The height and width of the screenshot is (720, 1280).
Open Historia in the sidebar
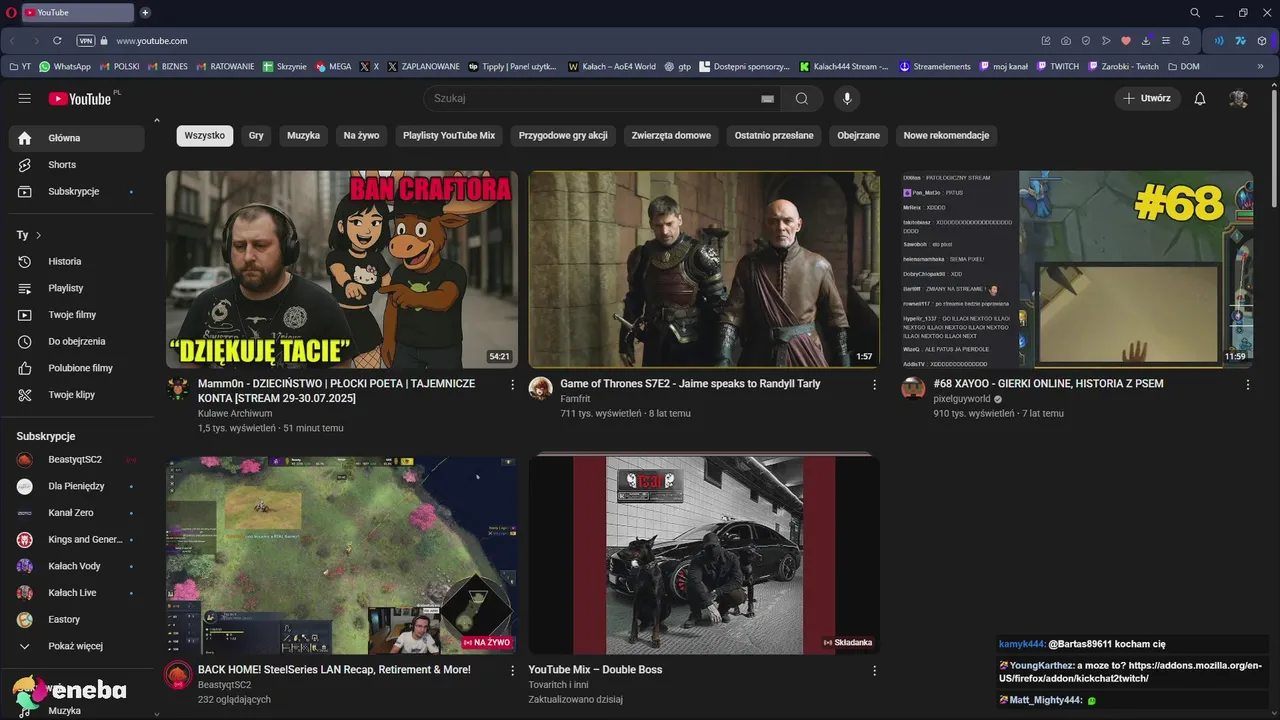tap(76, 261)
